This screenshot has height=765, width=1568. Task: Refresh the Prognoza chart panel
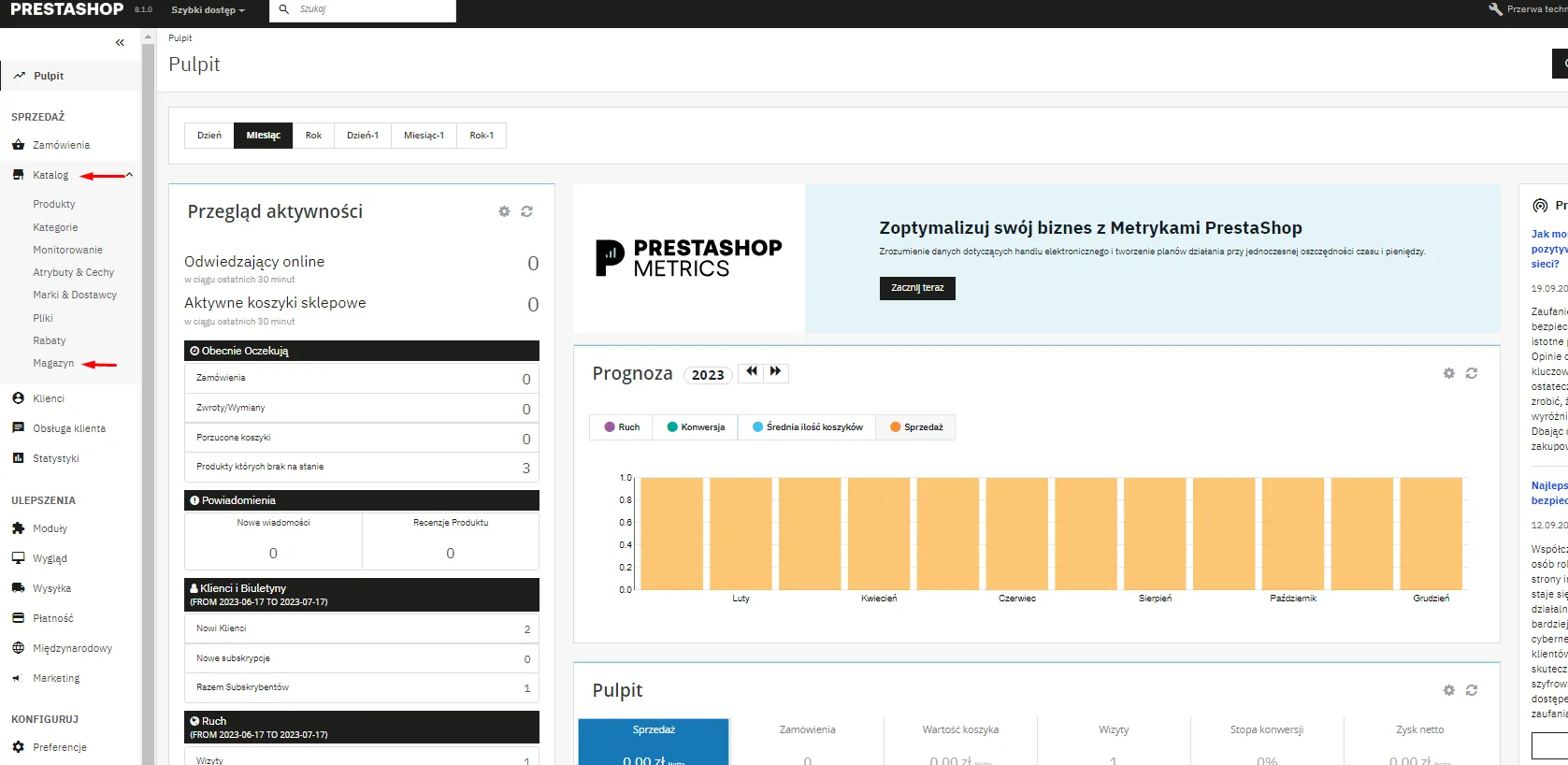(1471, 373)
